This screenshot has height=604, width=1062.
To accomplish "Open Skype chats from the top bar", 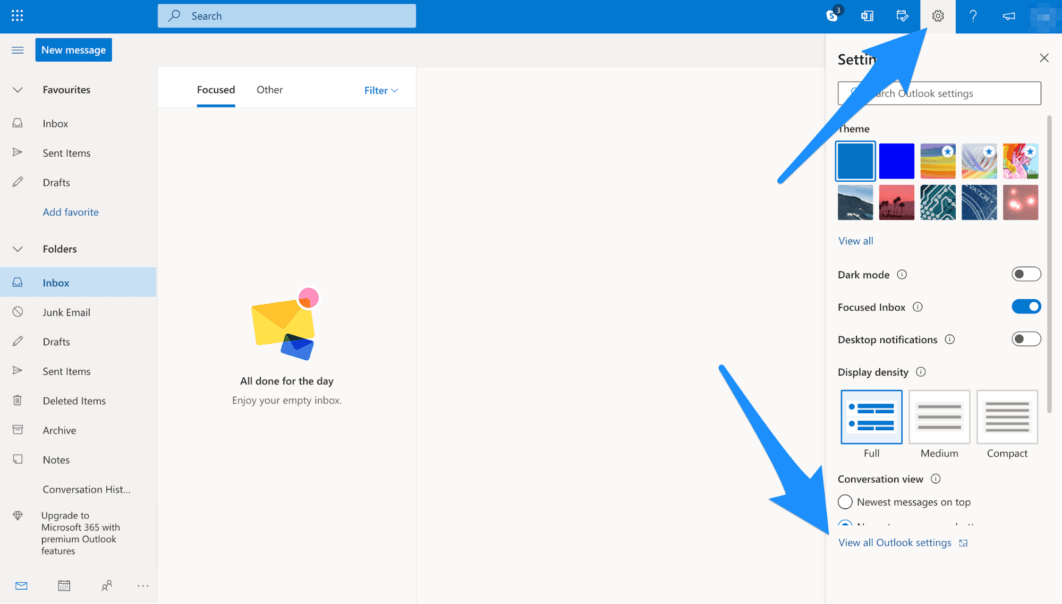I will 833,15.
